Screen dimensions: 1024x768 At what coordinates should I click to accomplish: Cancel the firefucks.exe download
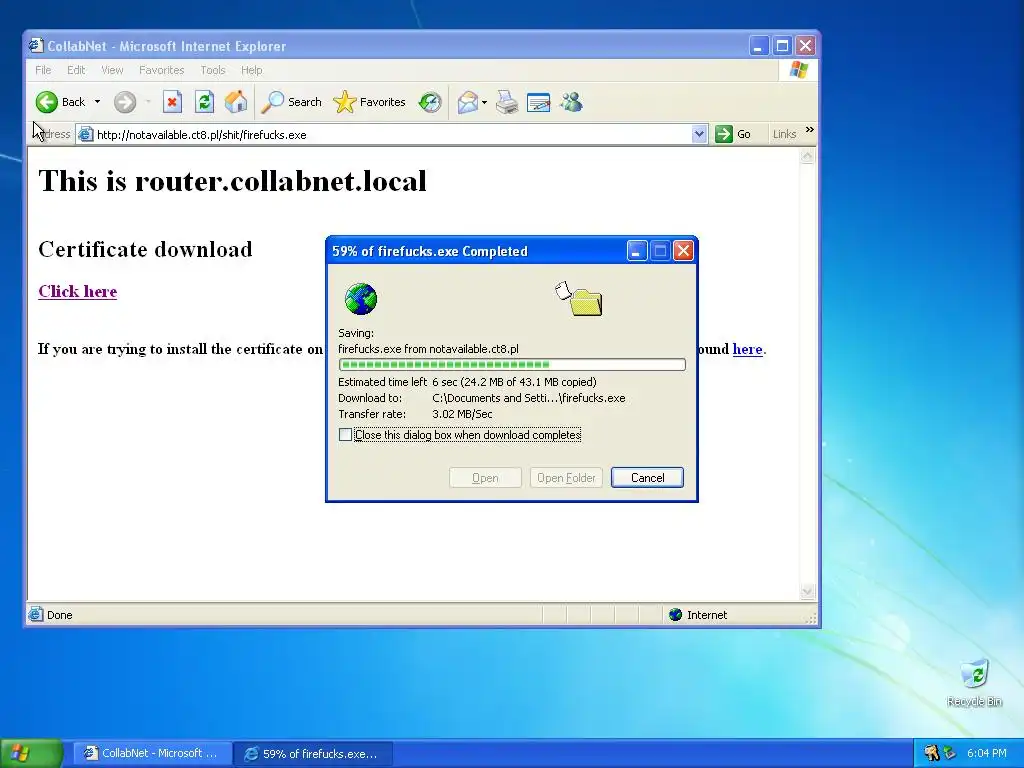pos(647,477)
